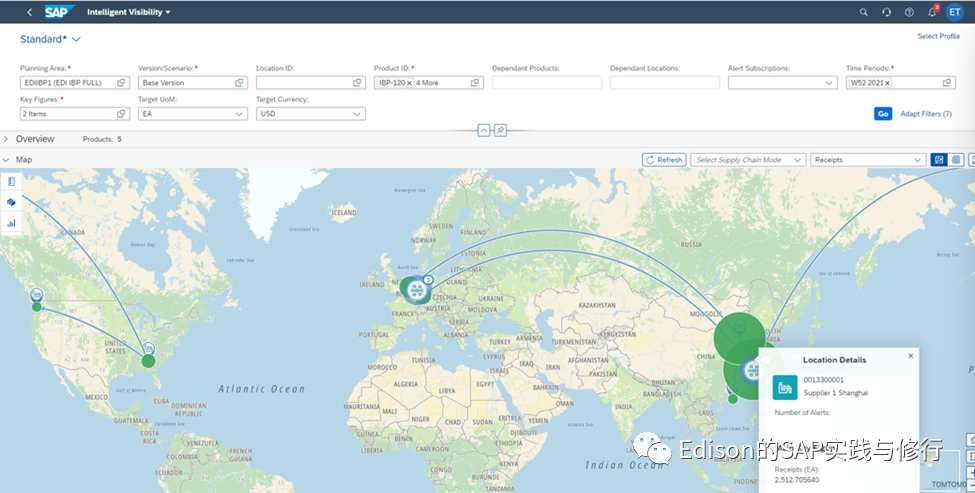Click the Products: 5 count

[102, 139]
